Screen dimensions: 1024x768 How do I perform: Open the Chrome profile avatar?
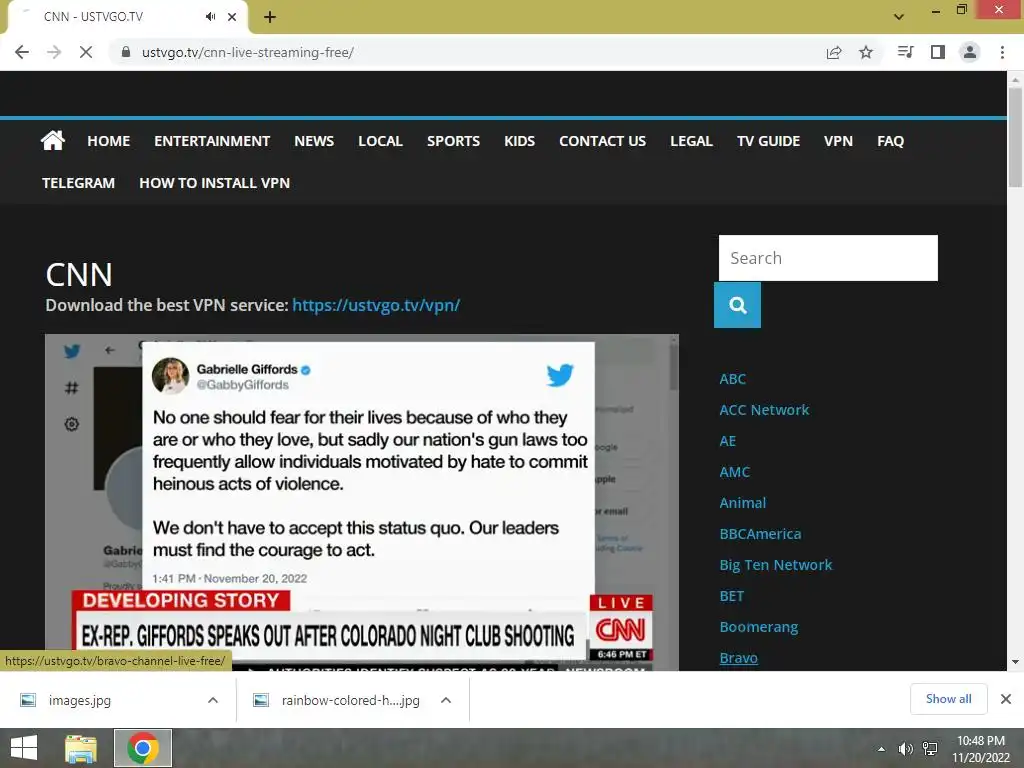[970, 52]
